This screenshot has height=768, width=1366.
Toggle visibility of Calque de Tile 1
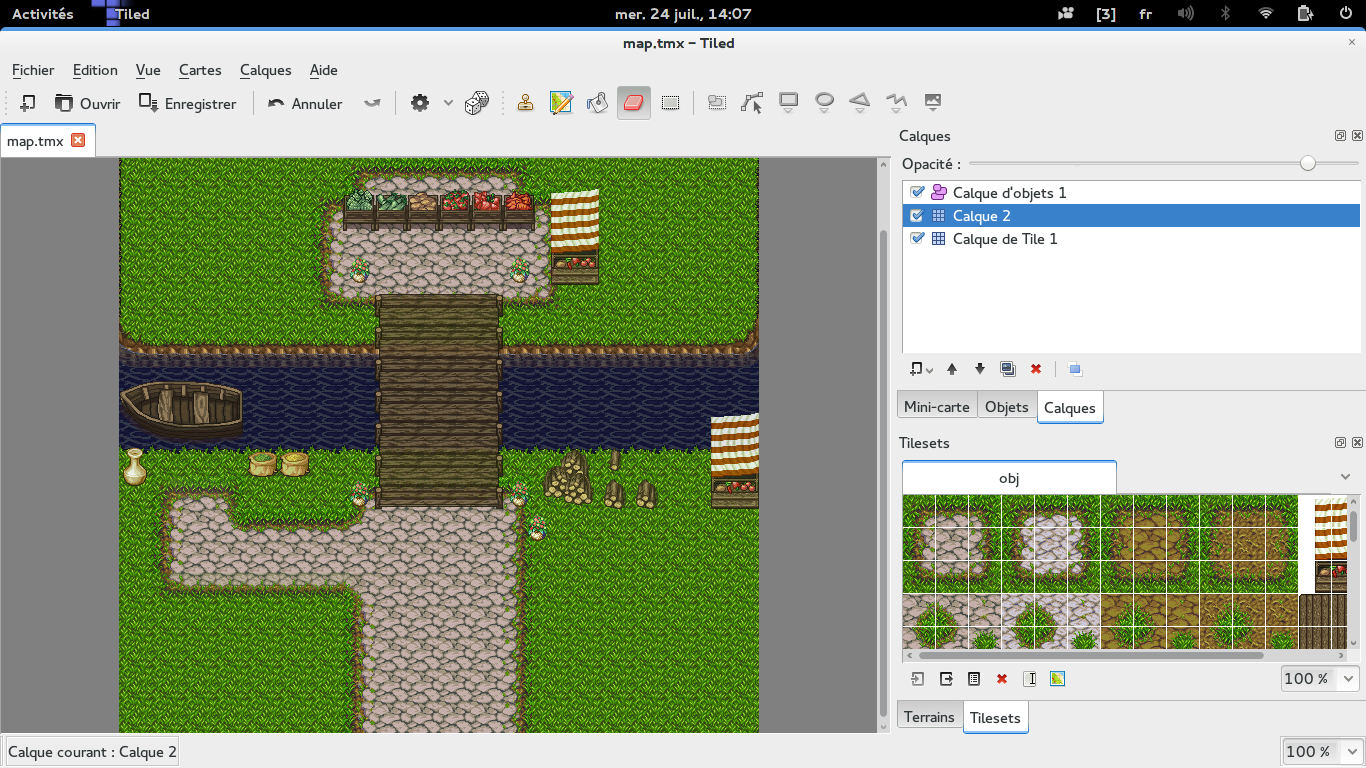click(x=917, y=238)
